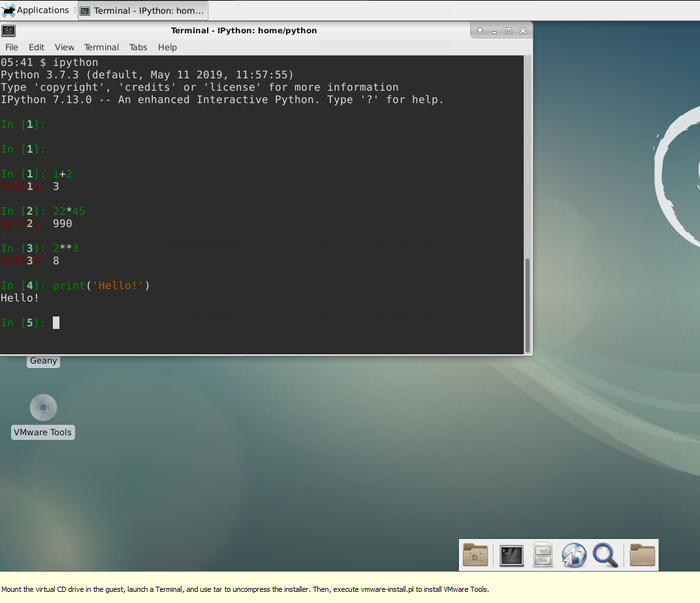Open the Show Desktop icon in the dock
This screenshot has width=700, height=603.
[x=476, y=555]
